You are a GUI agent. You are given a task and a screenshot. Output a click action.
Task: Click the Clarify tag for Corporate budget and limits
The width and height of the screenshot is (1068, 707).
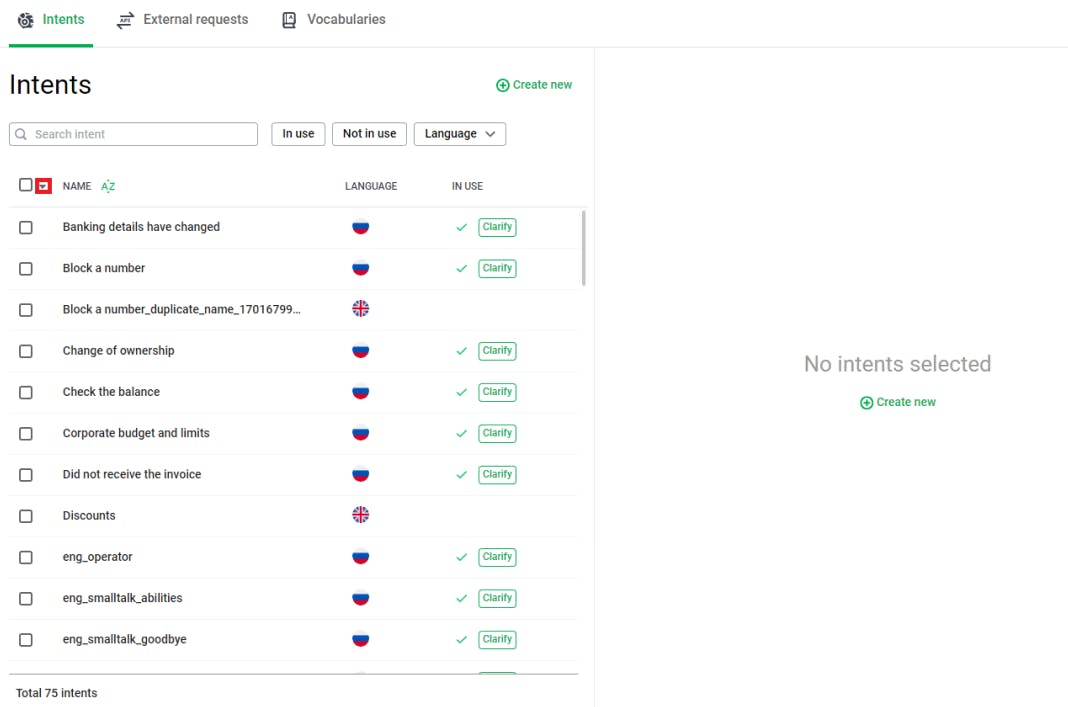click(x=497, y=433)
